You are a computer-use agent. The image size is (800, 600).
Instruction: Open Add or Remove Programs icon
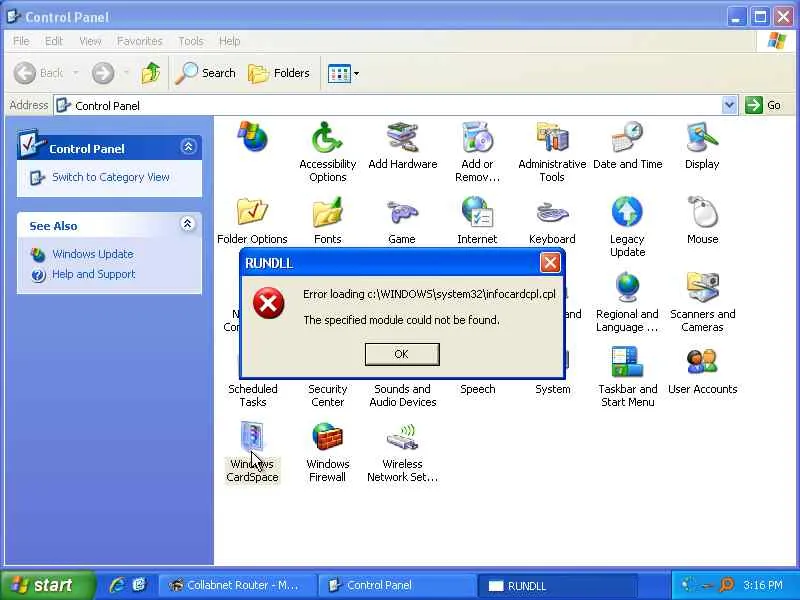point(477,152)
